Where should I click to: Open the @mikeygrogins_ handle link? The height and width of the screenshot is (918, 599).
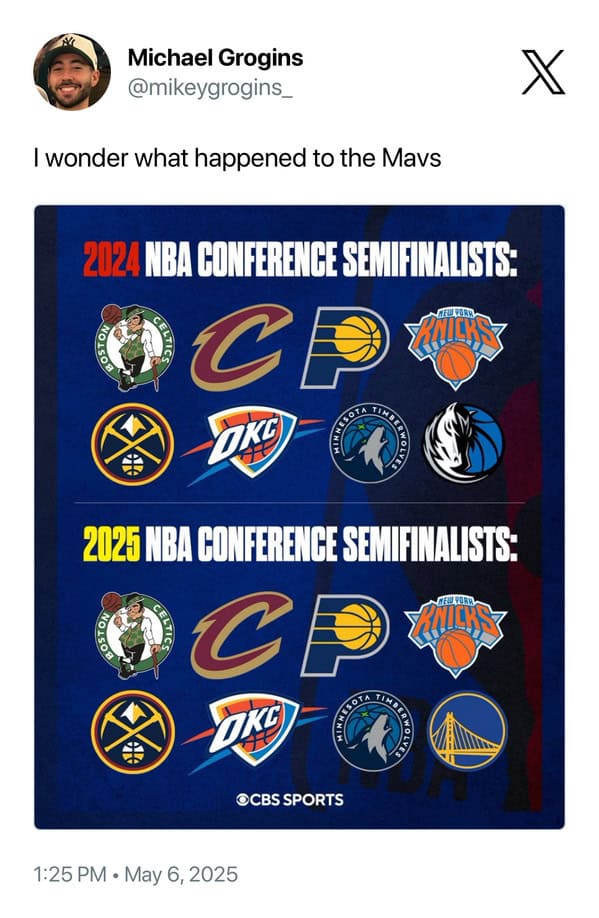[210, 87]
